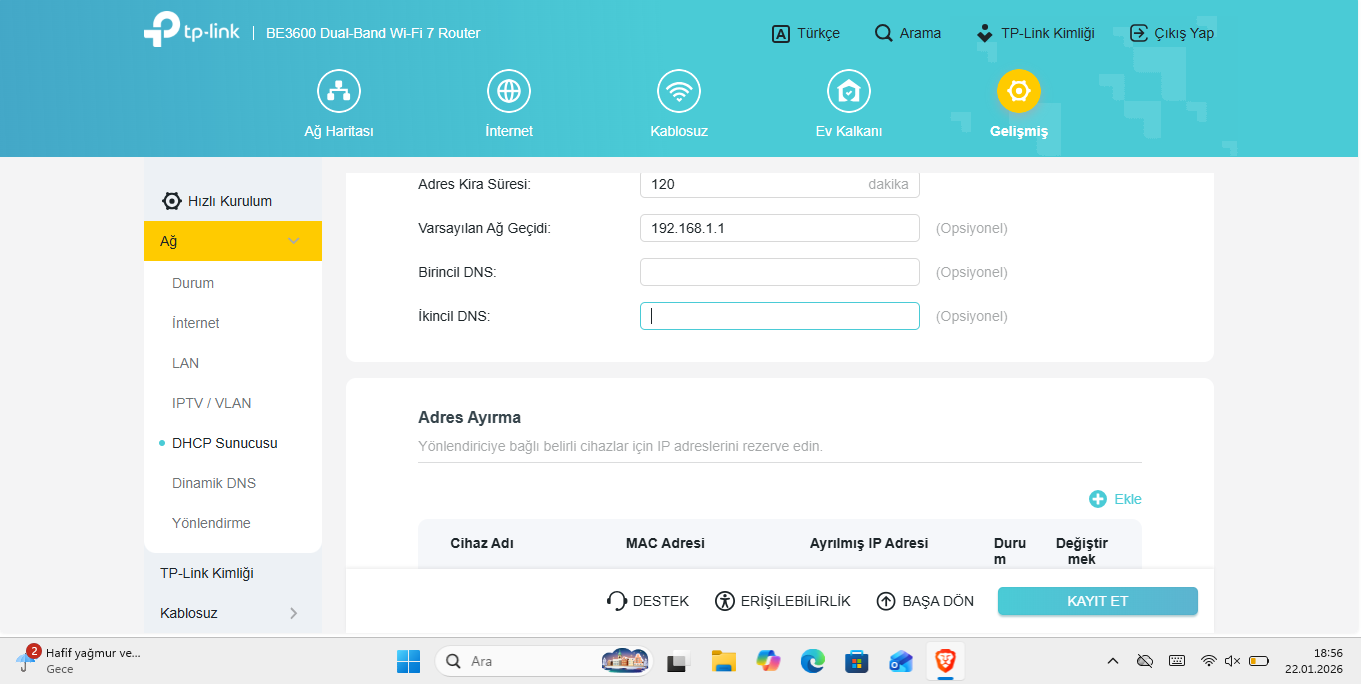Click the Hızlı Kurulum gear icon

(172, 201)
